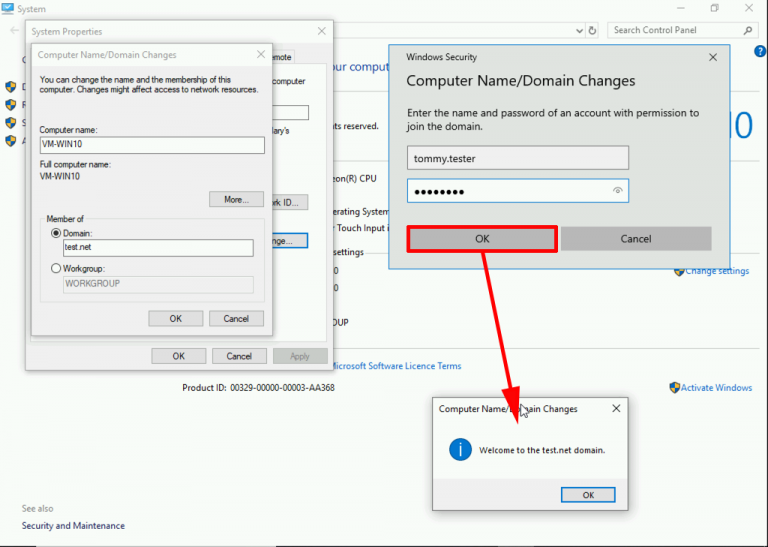The height and width of the screenshot is (547, 768).
Task: Close the Computer Name/Domain Changes dialog
Action: click(x=261, y=54)
